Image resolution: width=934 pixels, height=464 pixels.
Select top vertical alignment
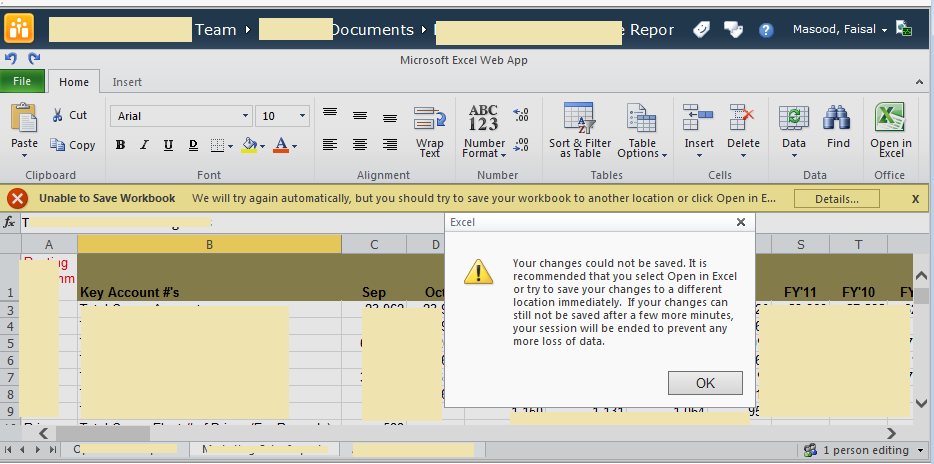(330, 113)
